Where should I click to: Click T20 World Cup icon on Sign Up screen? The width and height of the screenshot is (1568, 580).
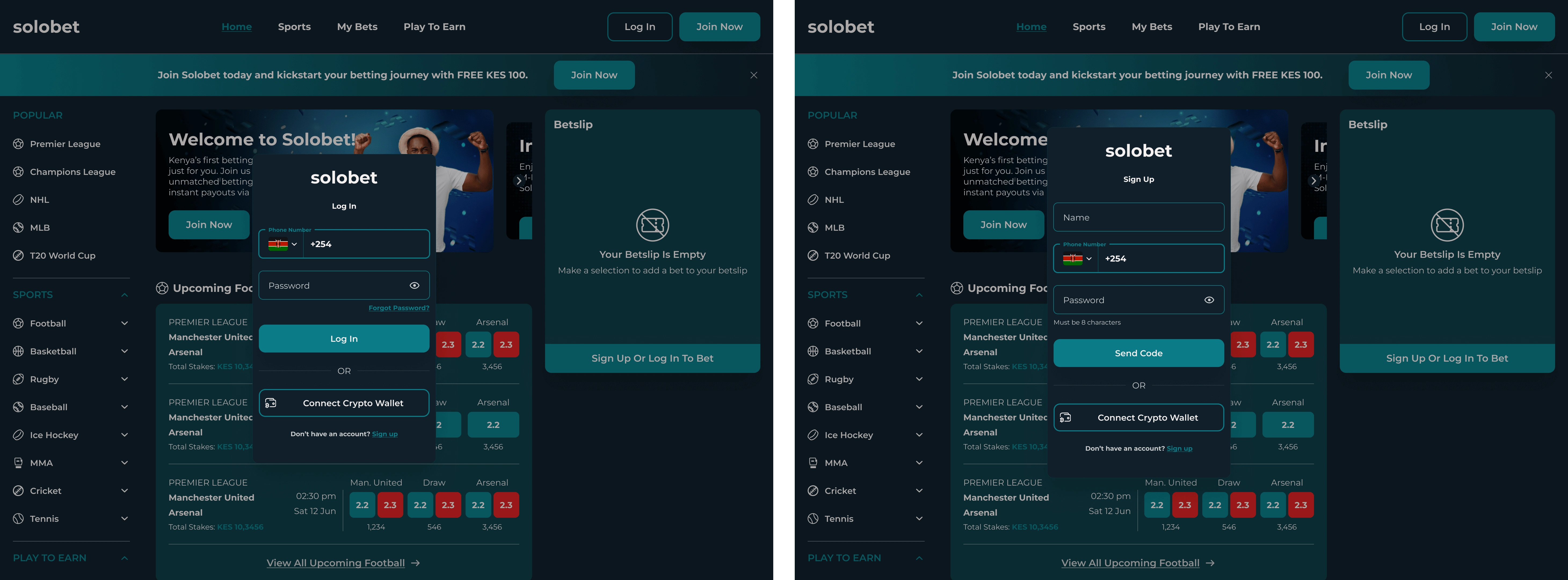813,255
